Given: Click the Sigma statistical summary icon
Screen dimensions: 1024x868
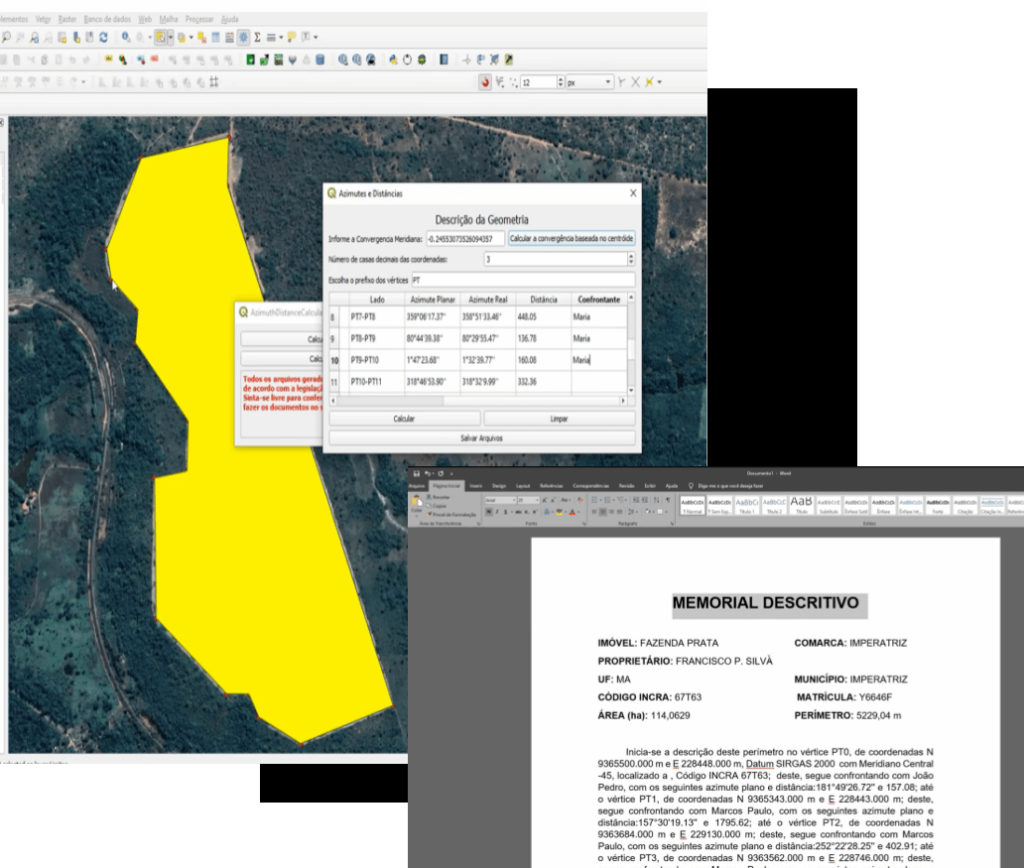Looking at the screenshot, I should point(257,37).
